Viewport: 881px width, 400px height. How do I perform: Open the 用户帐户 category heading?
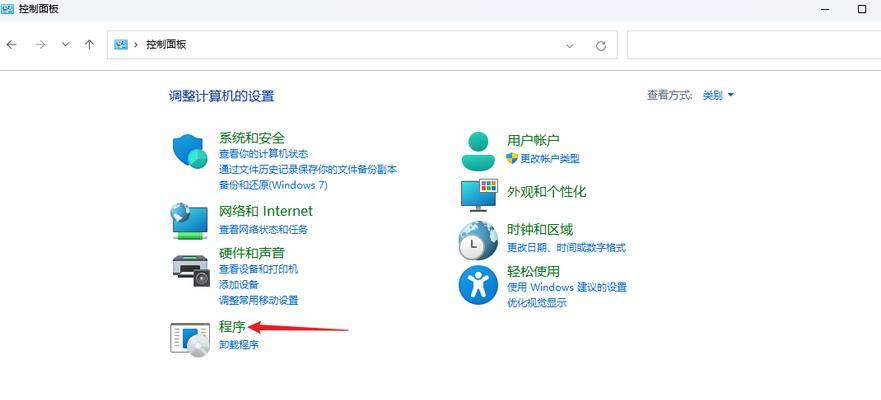[x=533, y=140]
